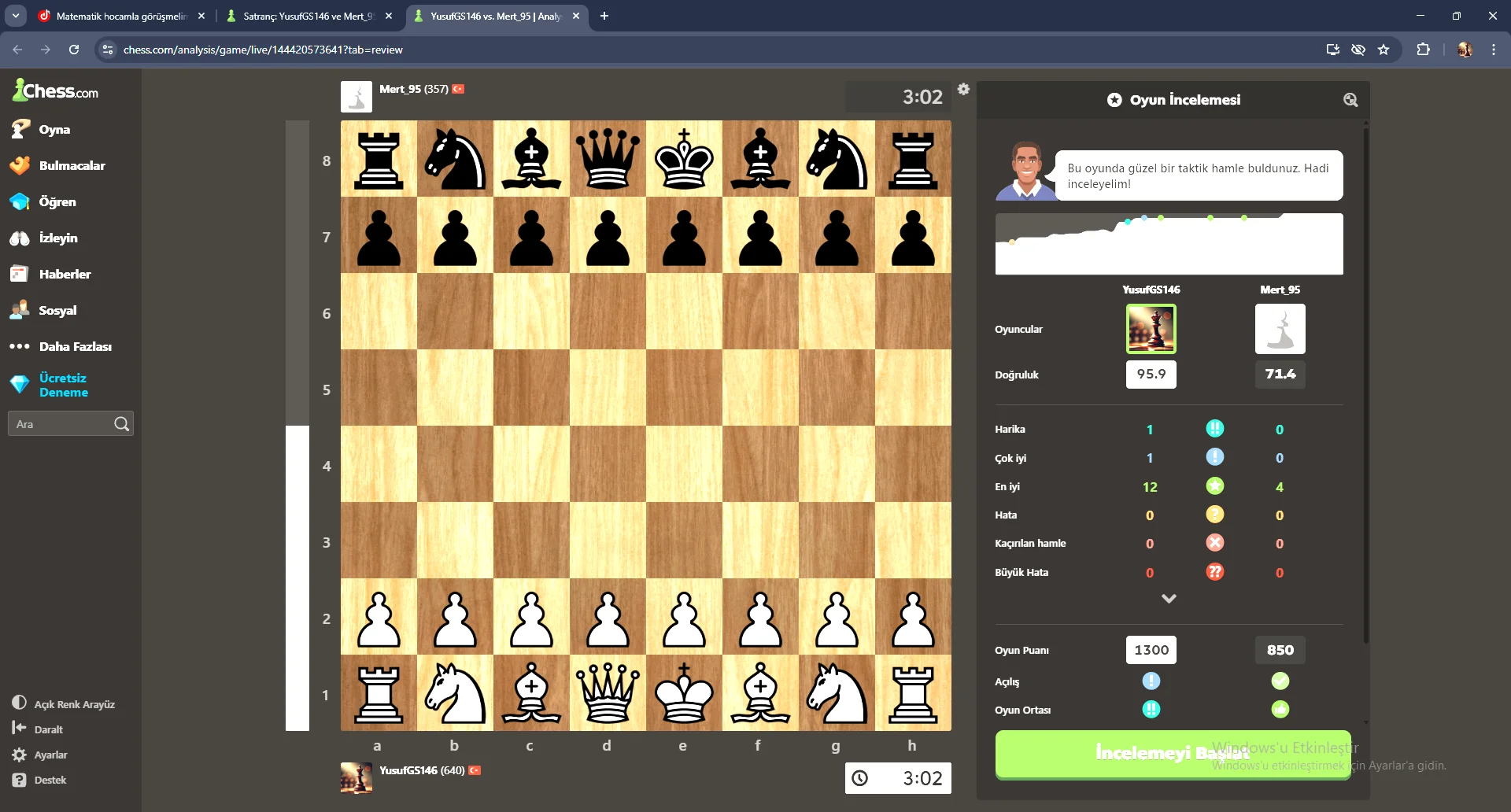
Task: Close the YusufGS146 vs. Mert_95 analysis tab
Action: pos(576,16)
